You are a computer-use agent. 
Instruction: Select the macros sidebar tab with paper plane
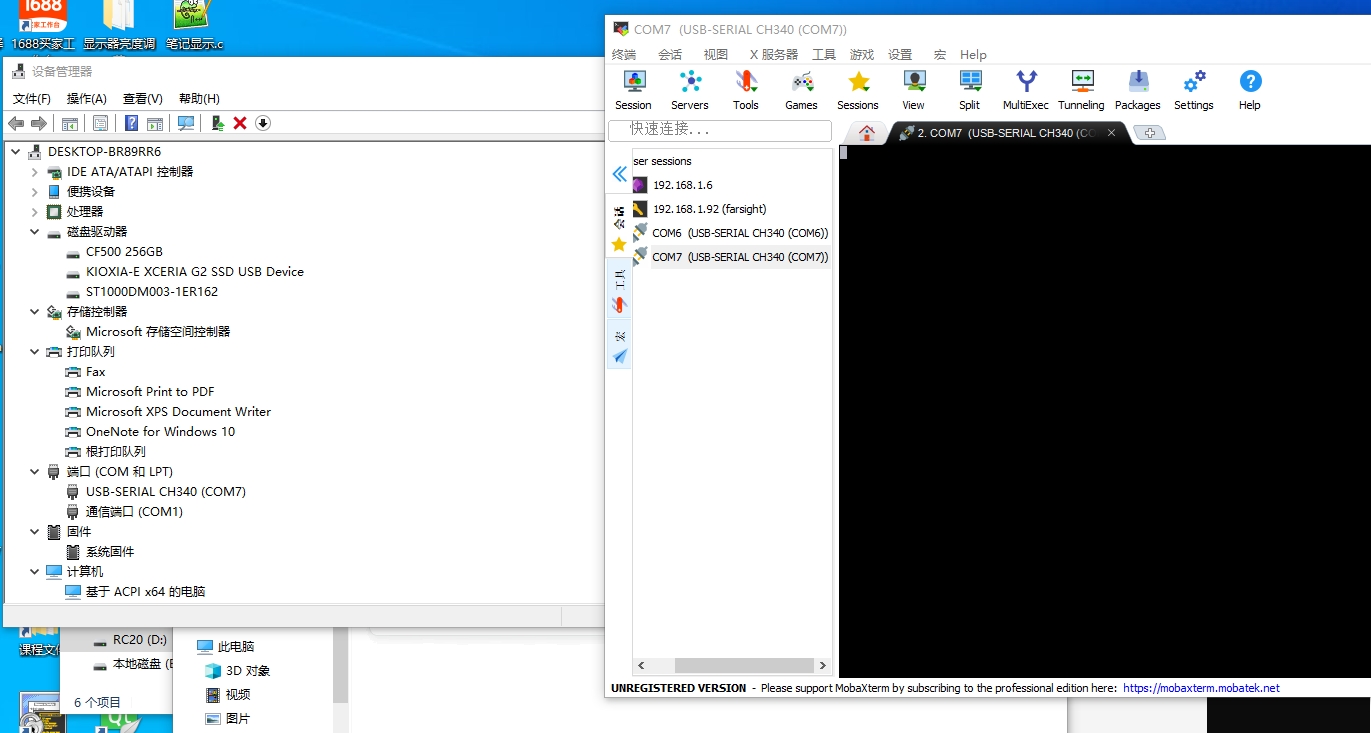pyautogui.click(x=620, y=345)
